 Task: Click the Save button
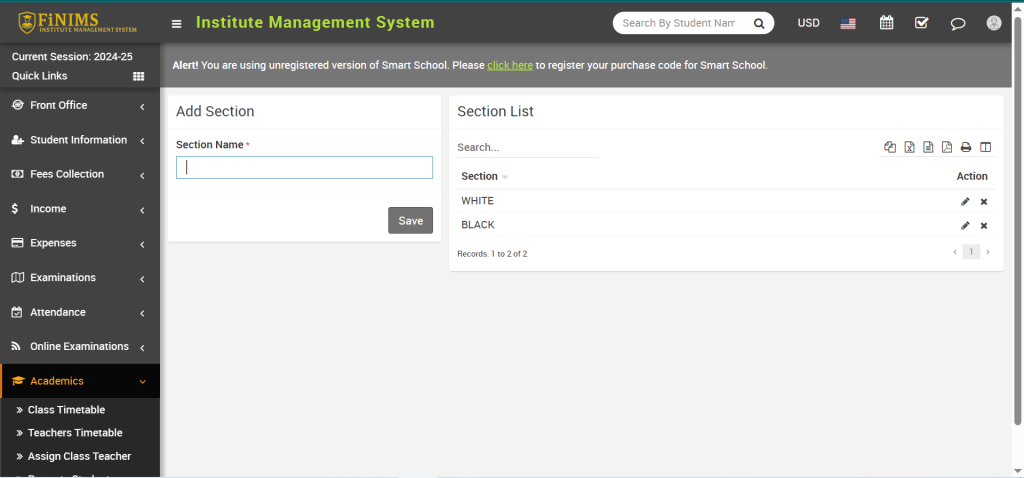click(410, 221)
